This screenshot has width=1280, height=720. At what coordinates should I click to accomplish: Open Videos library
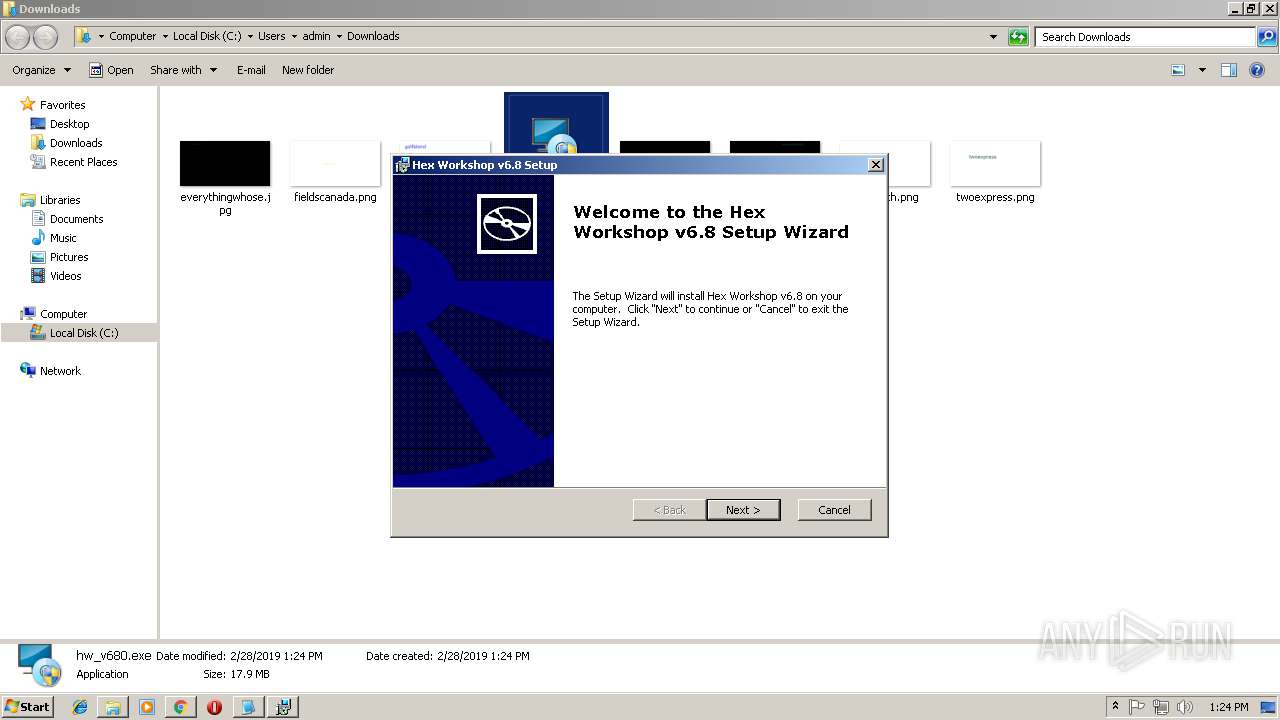65,276
